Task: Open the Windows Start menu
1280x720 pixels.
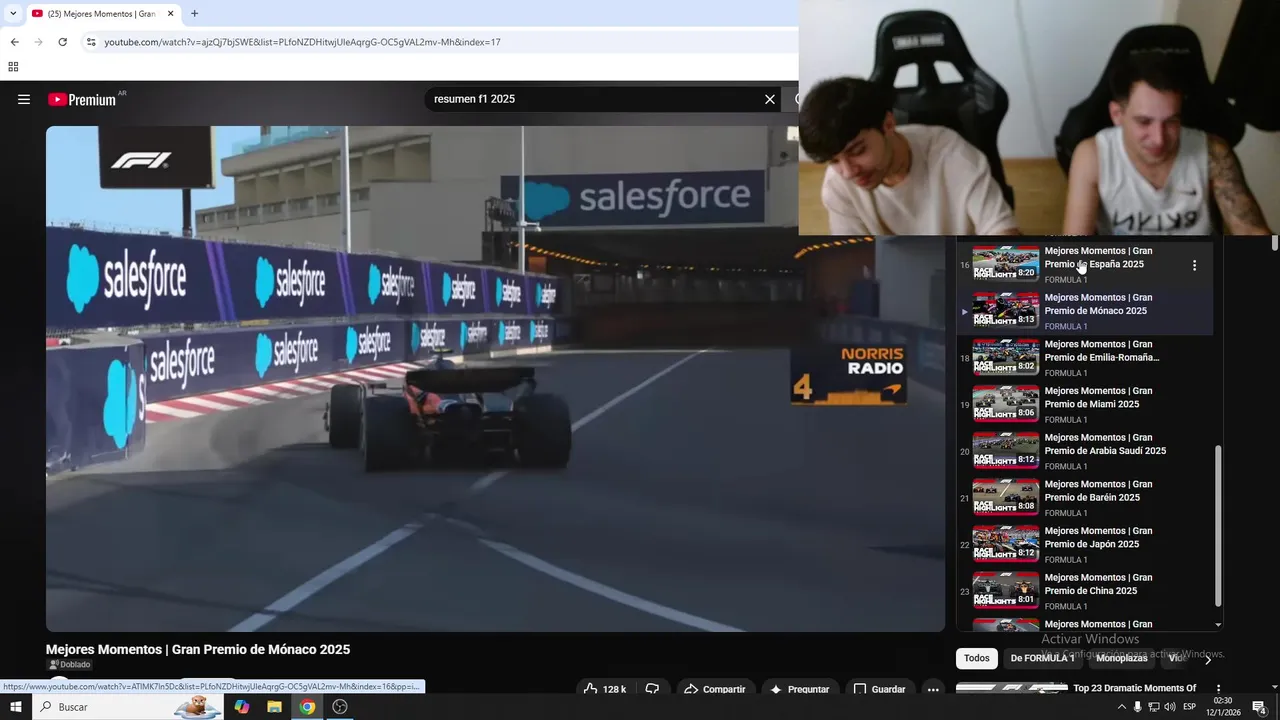Action: coord(16,707)
